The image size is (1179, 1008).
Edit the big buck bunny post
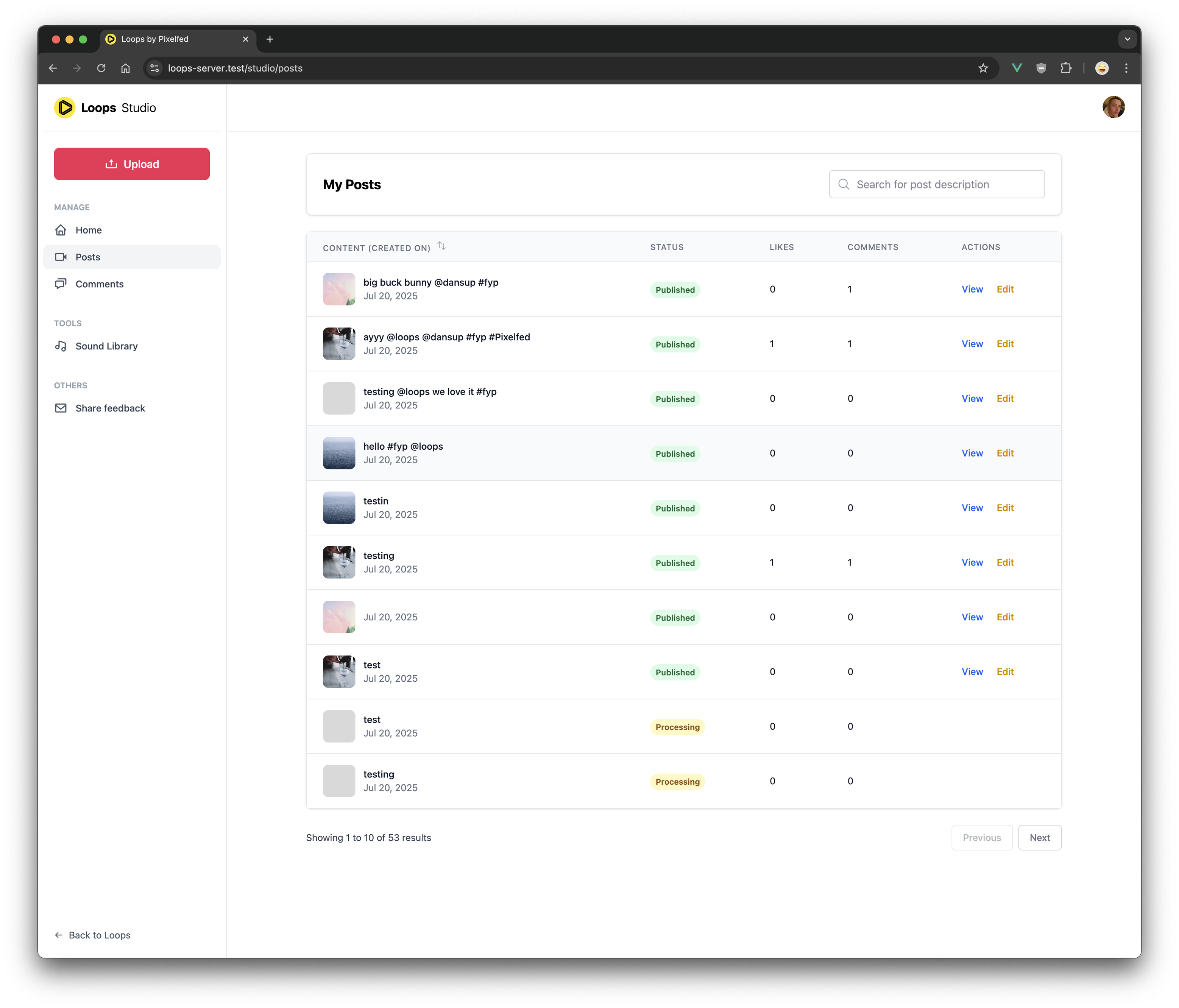tap(1005, 289)
